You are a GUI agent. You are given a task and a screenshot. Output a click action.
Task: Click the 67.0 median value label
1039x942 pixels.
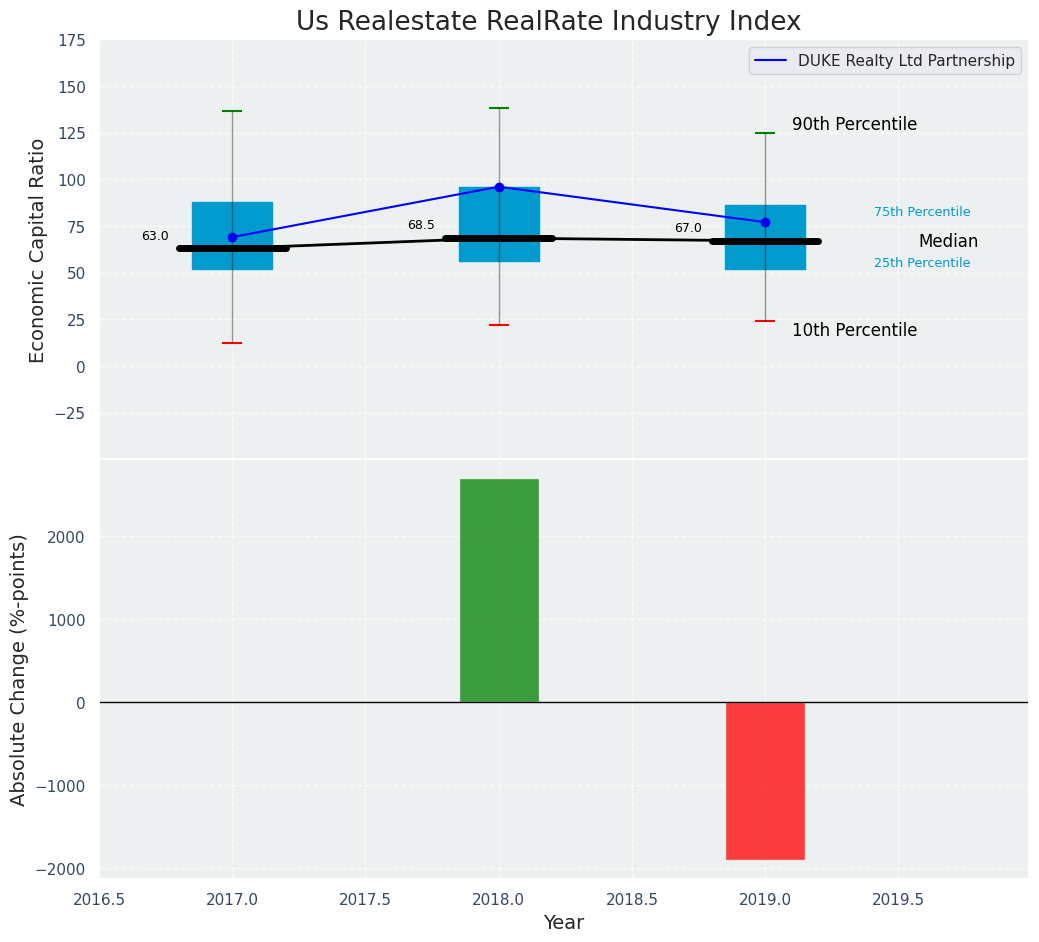point(688,228)
